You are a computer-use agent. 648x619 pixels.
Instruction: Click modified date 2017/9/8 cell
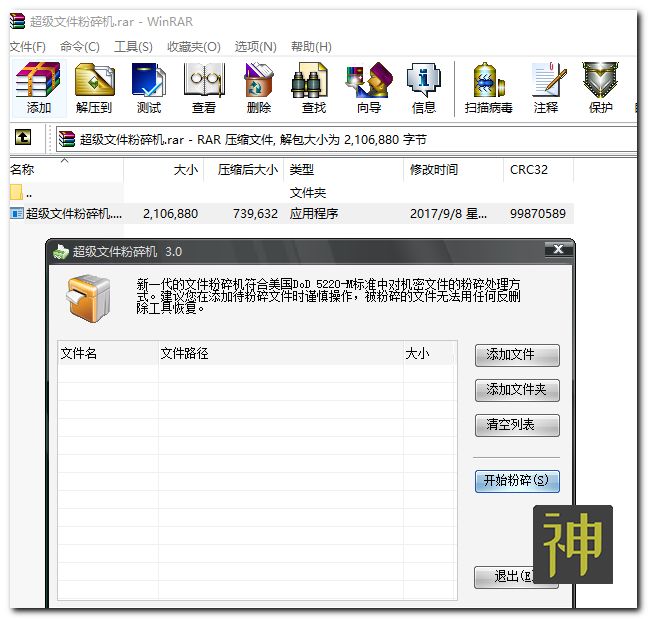448,213
